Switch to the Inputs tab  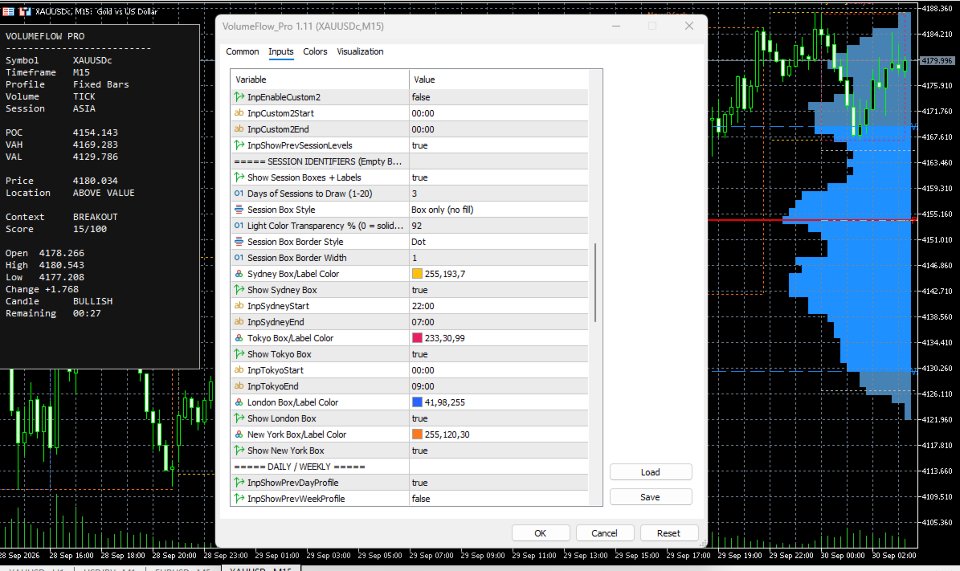281,51
